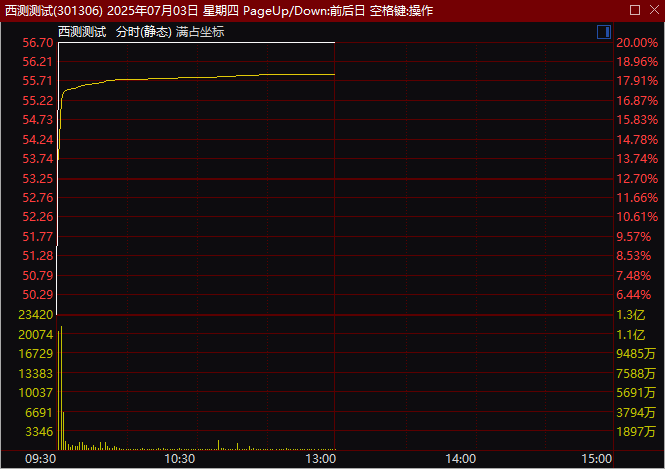Click the price label 55.22

[38, 100]
